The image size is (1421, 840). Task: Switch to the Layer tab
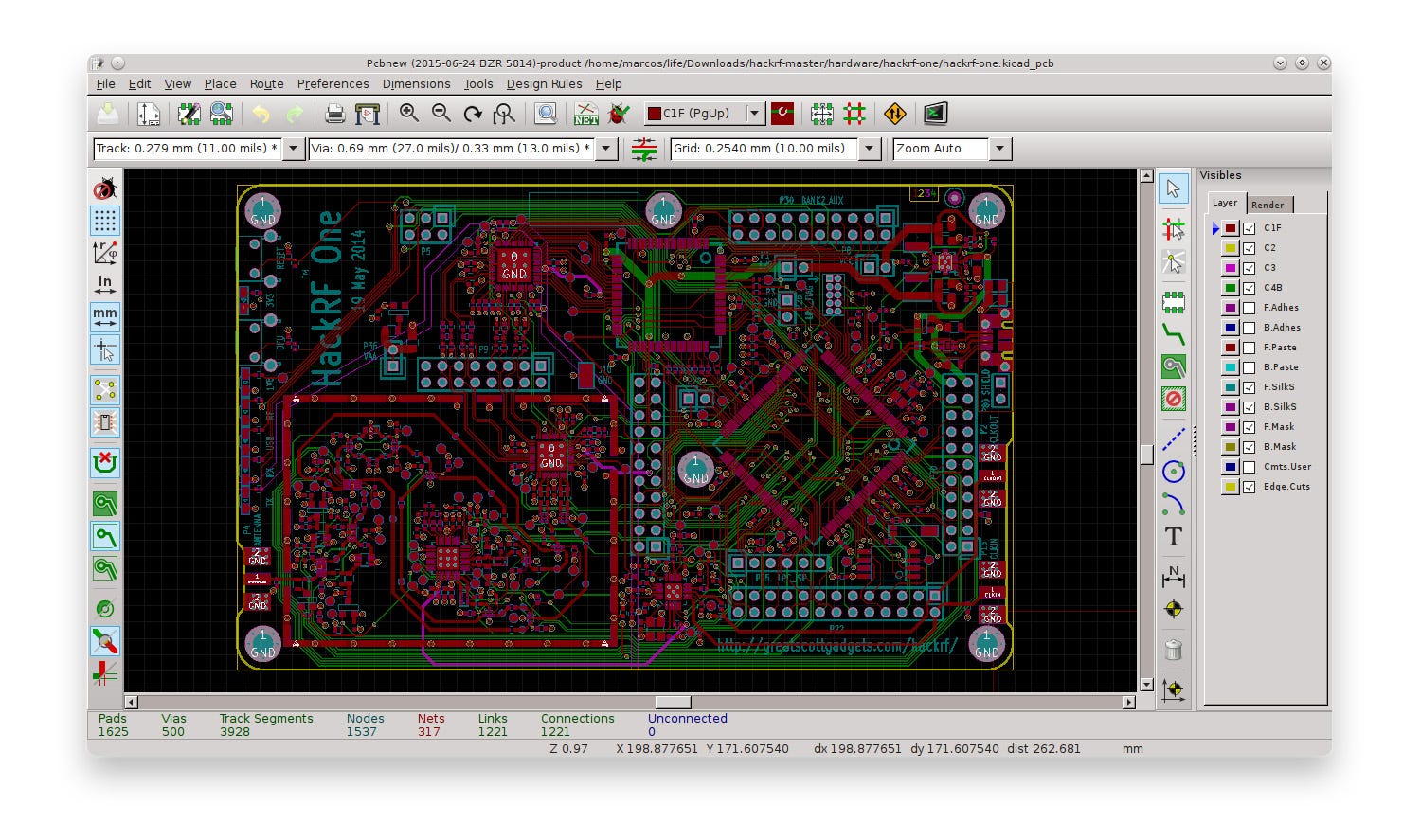[1225, 203]
